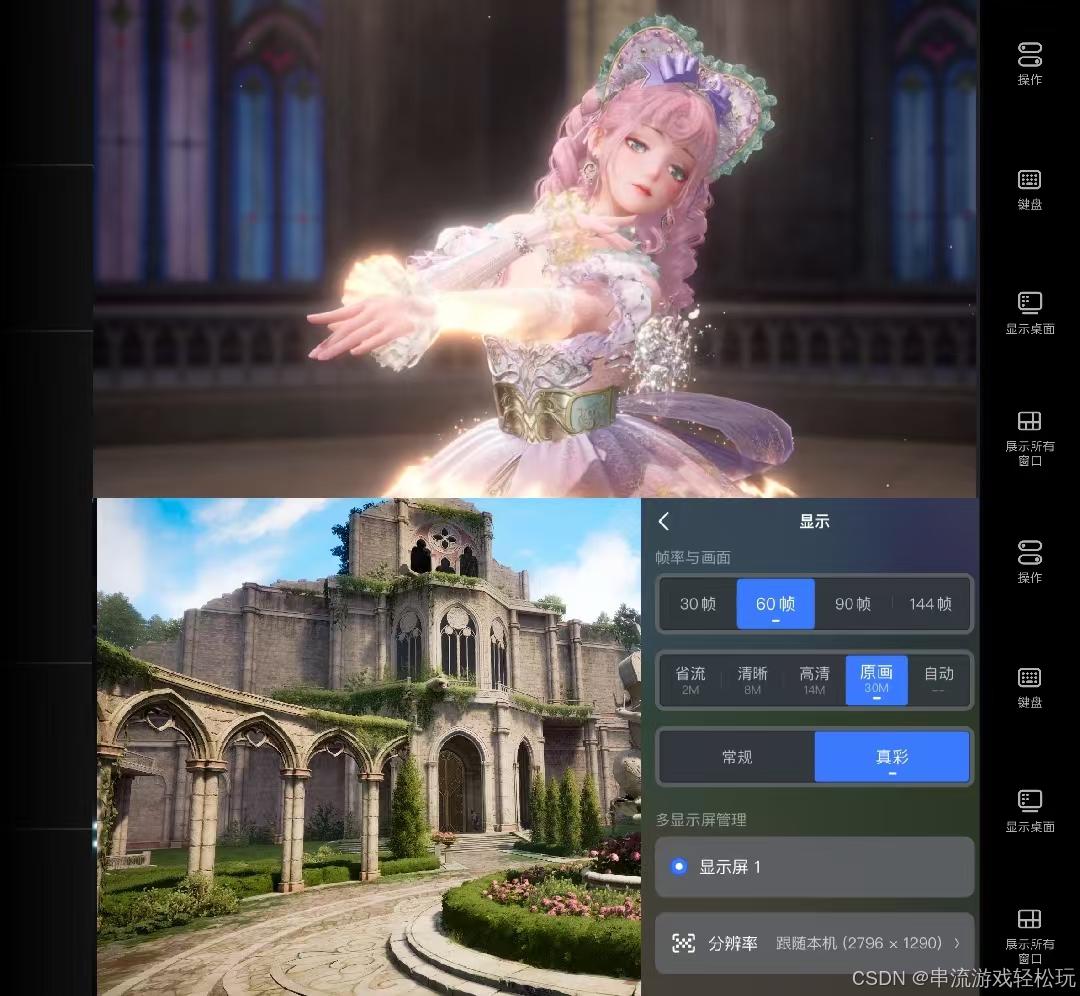Select 60 帧 frame rate

776,604
